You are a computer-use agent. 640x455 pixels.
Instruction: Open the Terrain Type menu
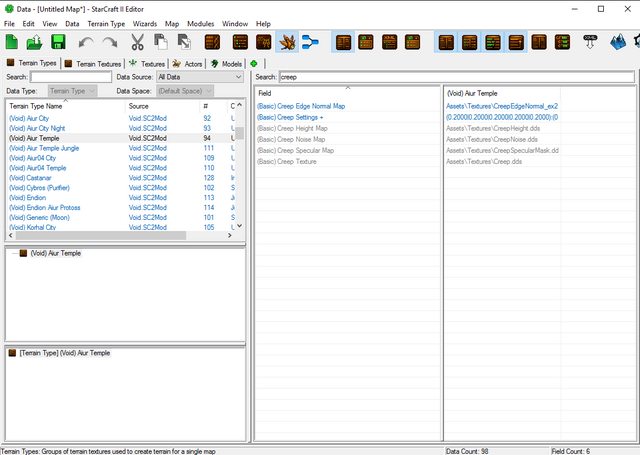point(106,24)
